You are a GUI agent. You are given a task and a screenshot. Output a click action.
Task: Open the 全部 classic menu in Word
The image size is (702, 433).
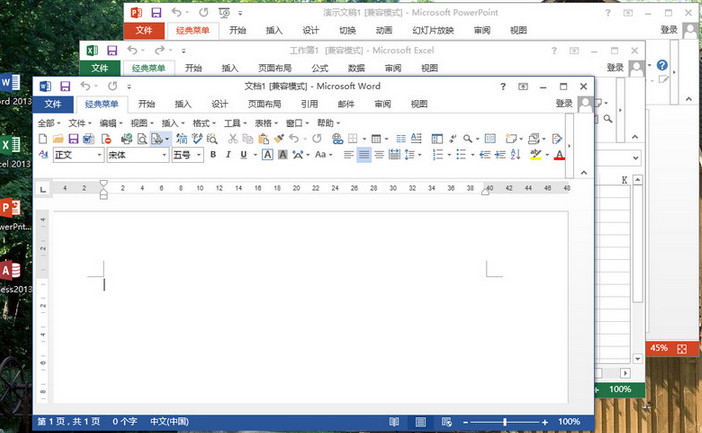click(49, 123)
